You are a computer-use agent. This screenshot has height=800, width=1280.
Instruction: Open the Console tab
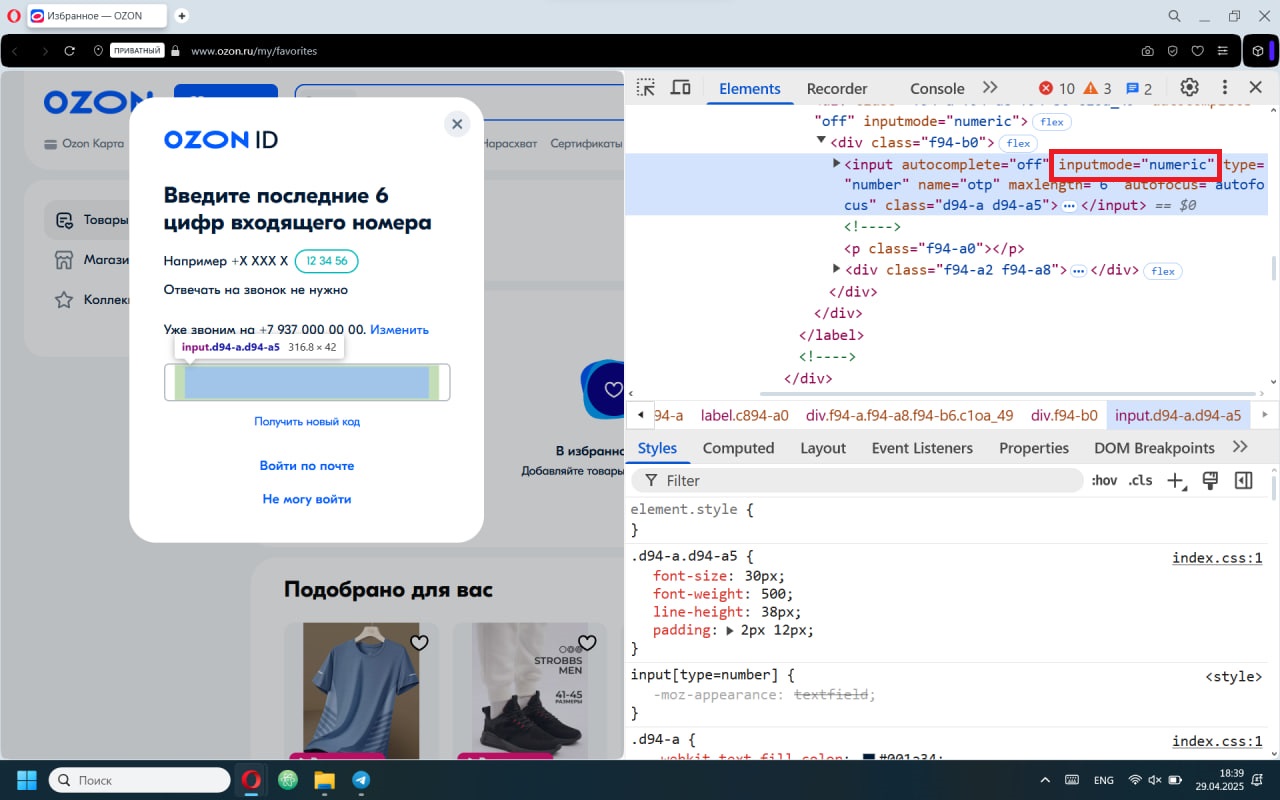(x=937, y=88)
